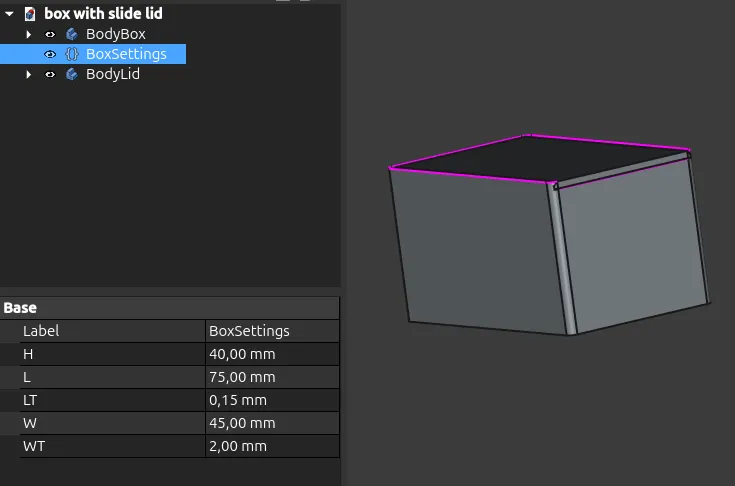Click the BoxSettings curly braces icon
This screenshot has height=486, width=735.
click(x=72, y=54)
